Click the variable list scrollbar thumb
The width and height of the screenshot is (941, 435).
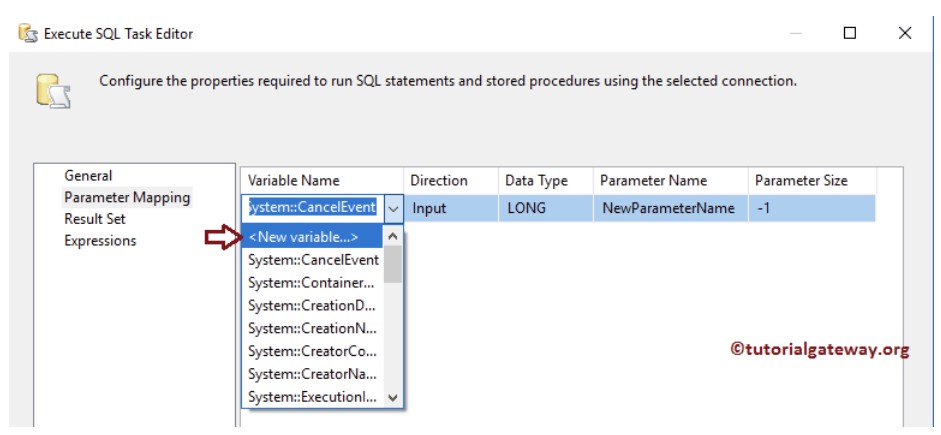(392, 264)
